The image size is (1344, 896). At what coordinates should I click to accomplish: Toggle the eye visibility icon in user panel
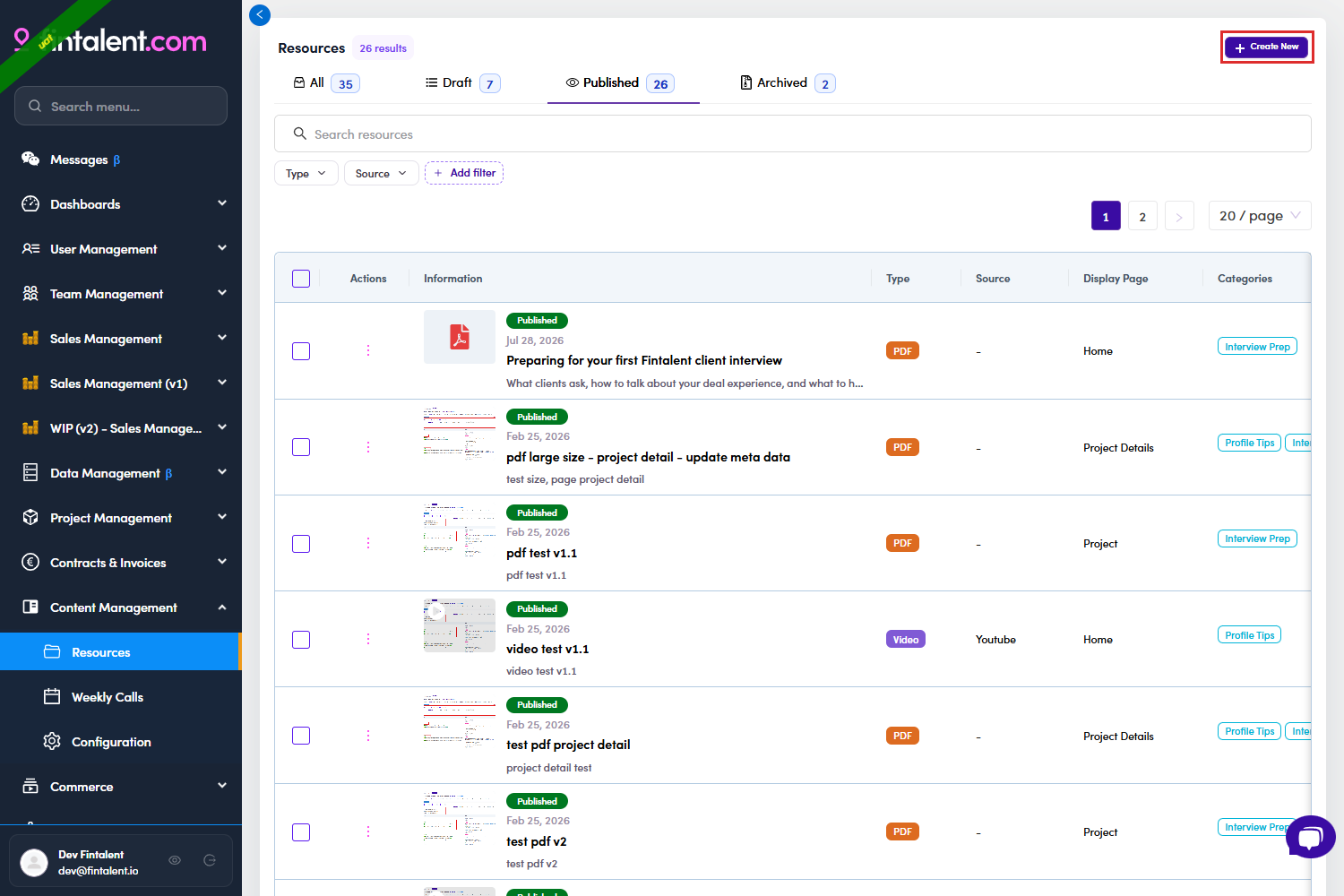pos(175,860)
